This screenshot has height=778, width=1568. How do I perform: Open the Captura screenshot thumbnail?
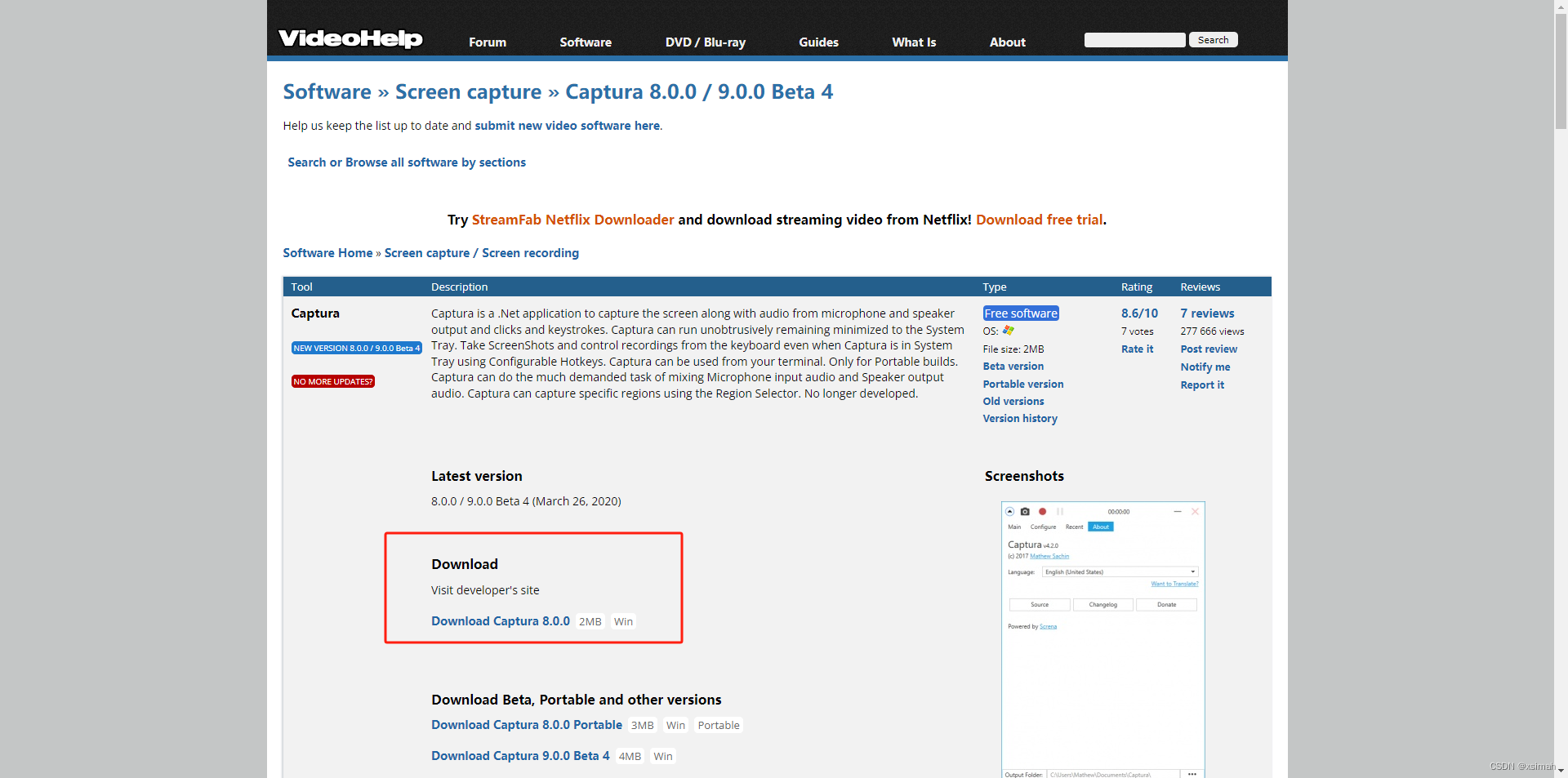click(x=1103, y=639)
